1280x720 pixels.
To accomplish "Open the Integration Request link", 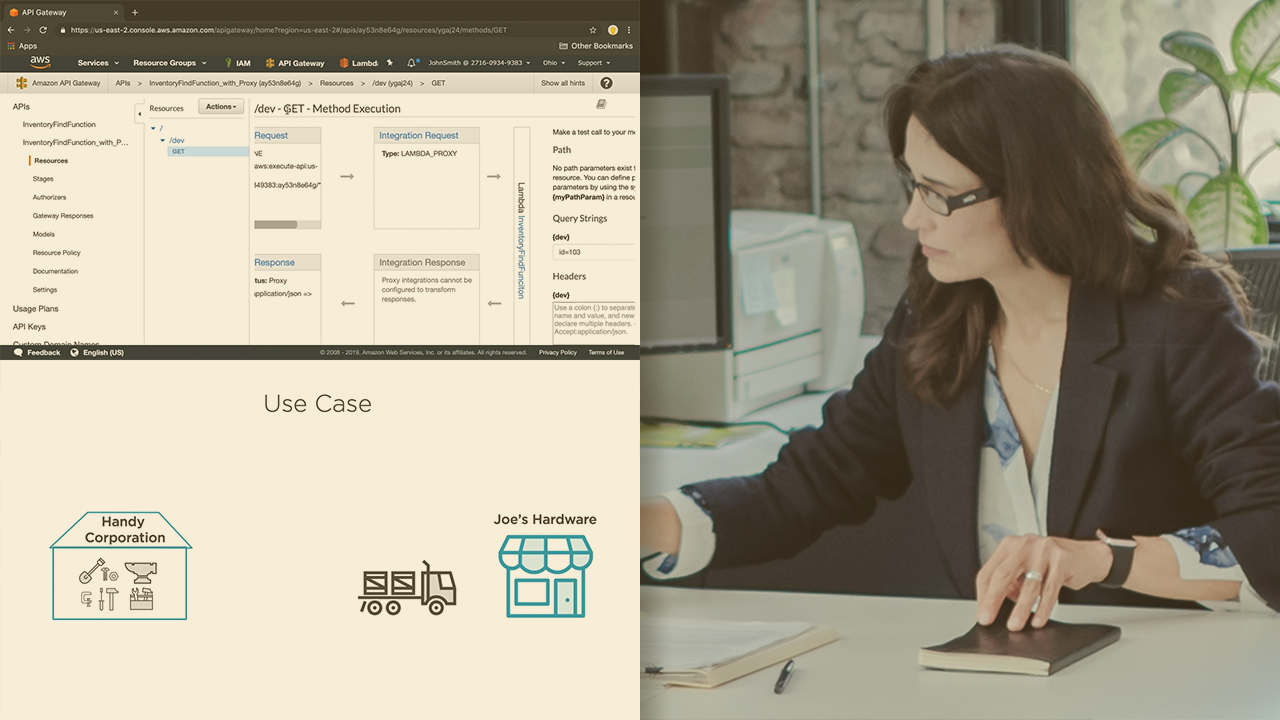I will coord(419,135).
